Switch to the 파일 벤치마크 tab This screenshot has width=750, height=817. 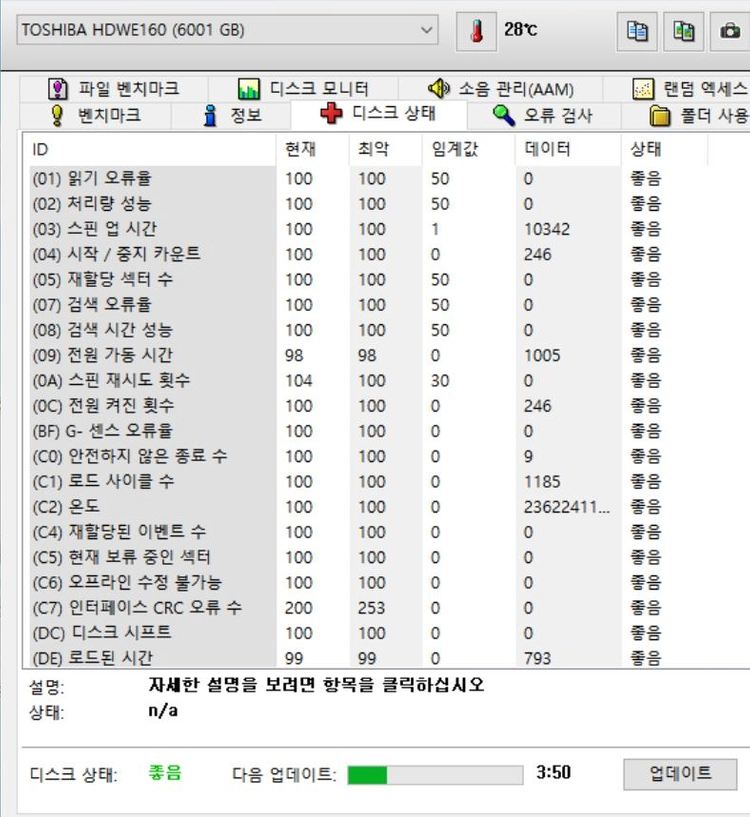click(x=114, y=89)
